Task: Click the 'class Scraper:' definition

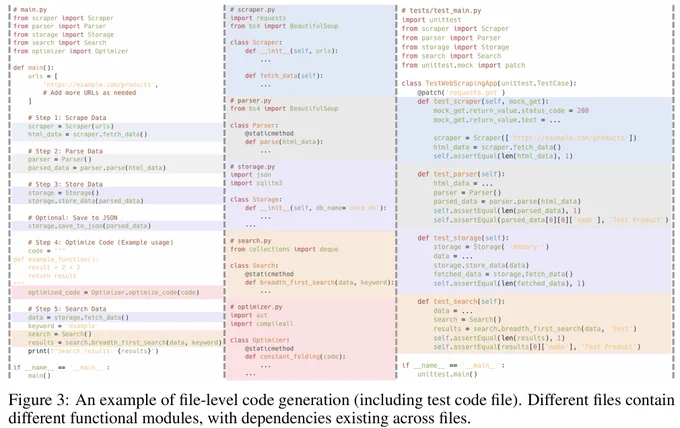Action: point(256,42)
